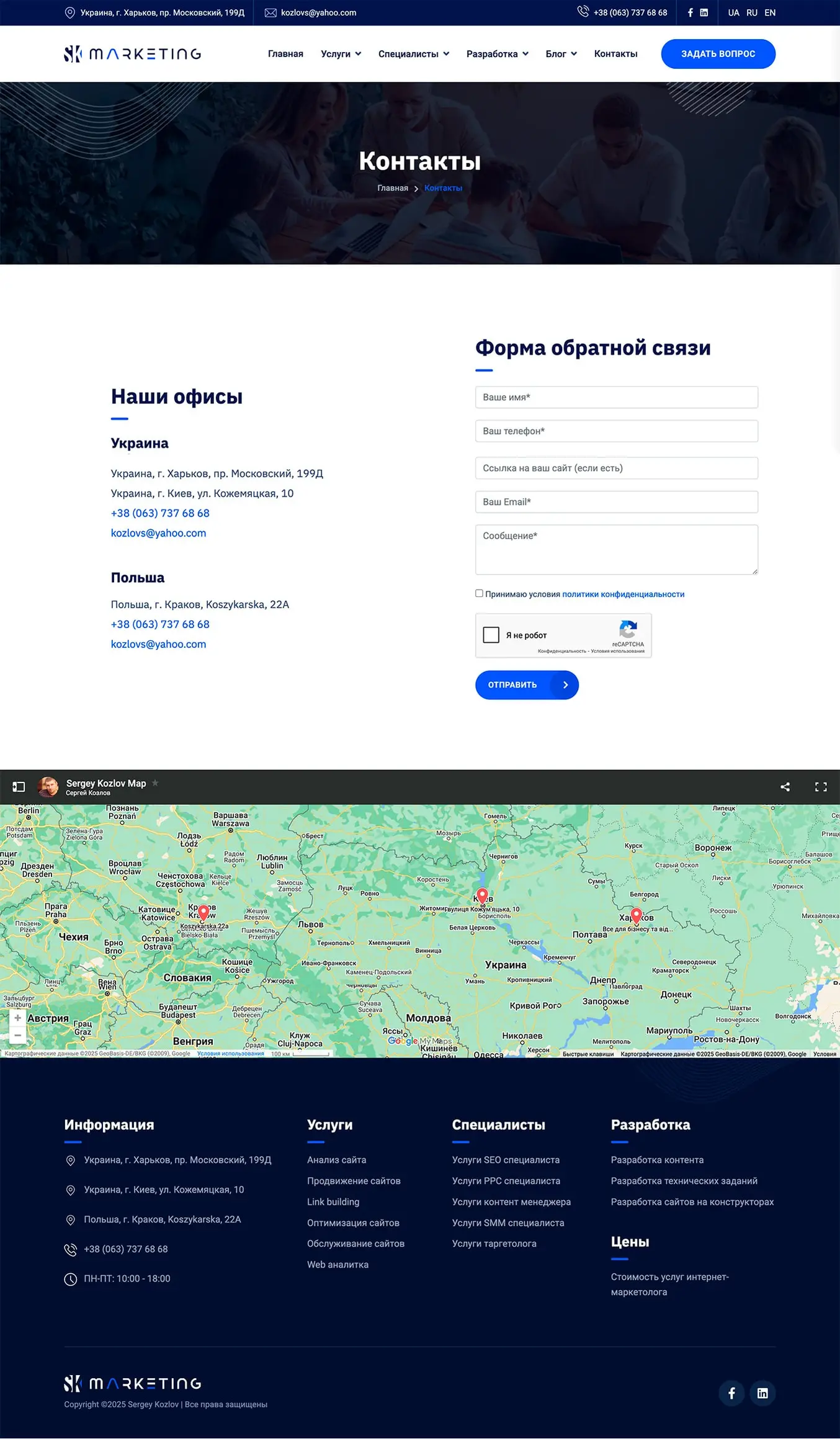Screen dimensions: 840x1439
Task: Open footer link Link building
Action: coord(333,1202)
